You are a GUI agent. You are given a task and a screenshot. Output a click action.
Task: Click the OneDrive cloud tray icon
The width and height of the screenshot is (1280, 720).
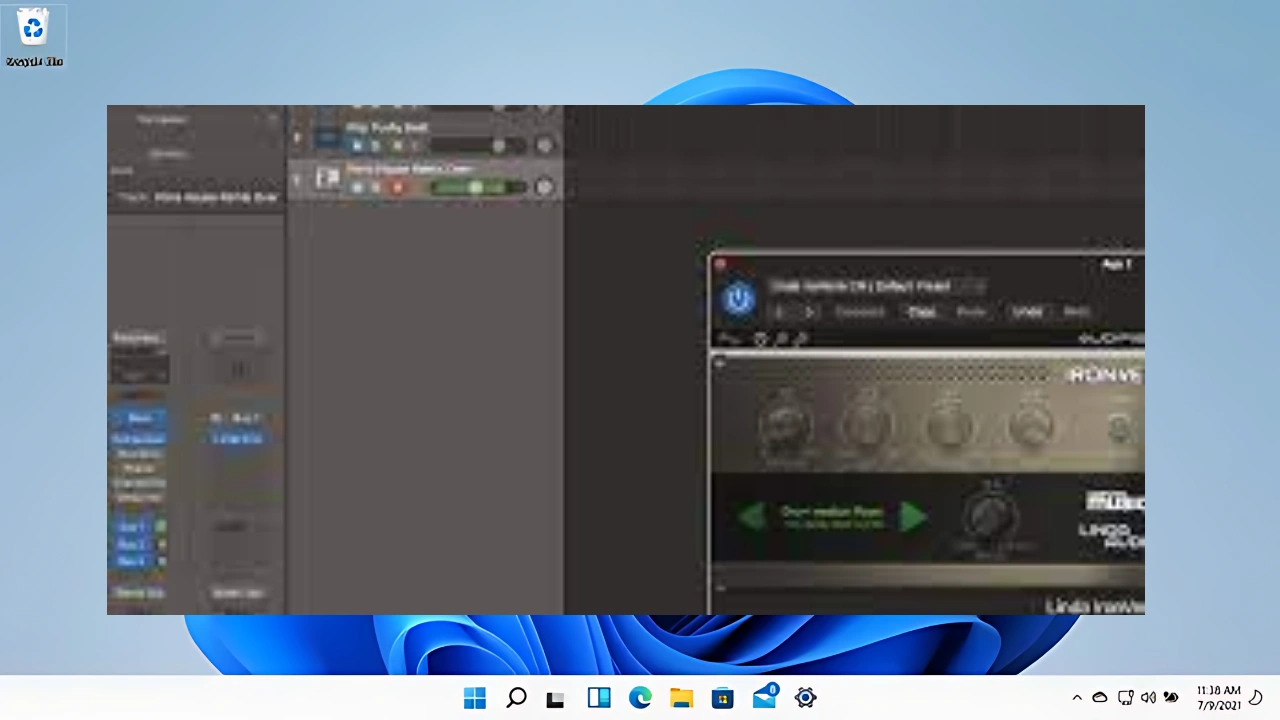pos(1100,698)
